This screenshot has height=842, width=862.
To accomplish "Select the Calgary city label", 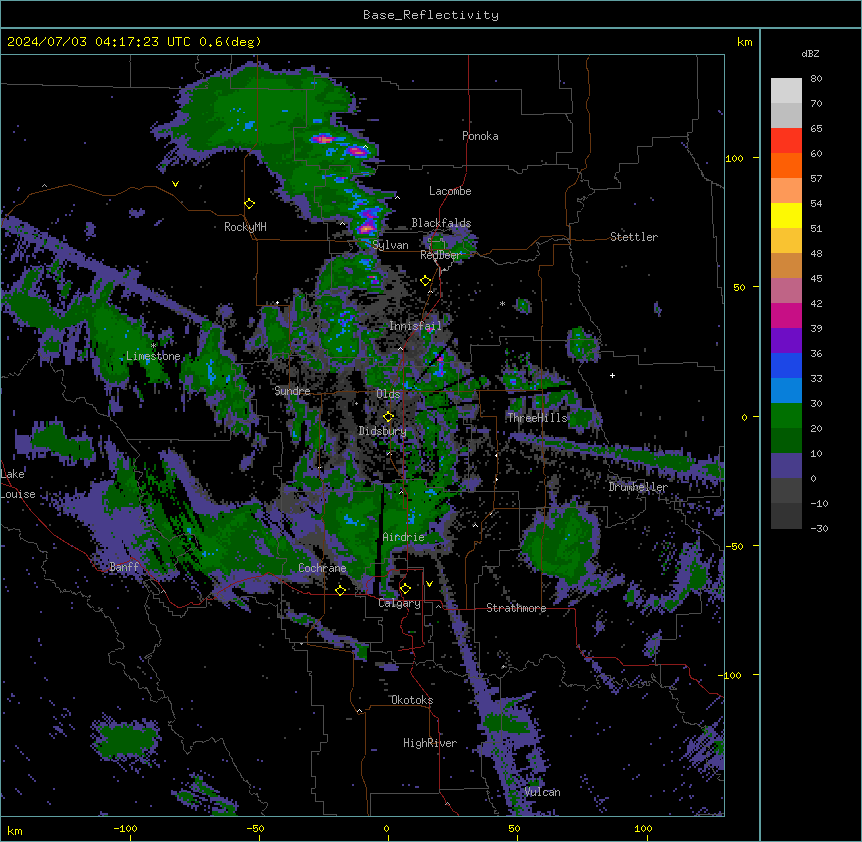I will pyautogui.click(x=399, y=604).
